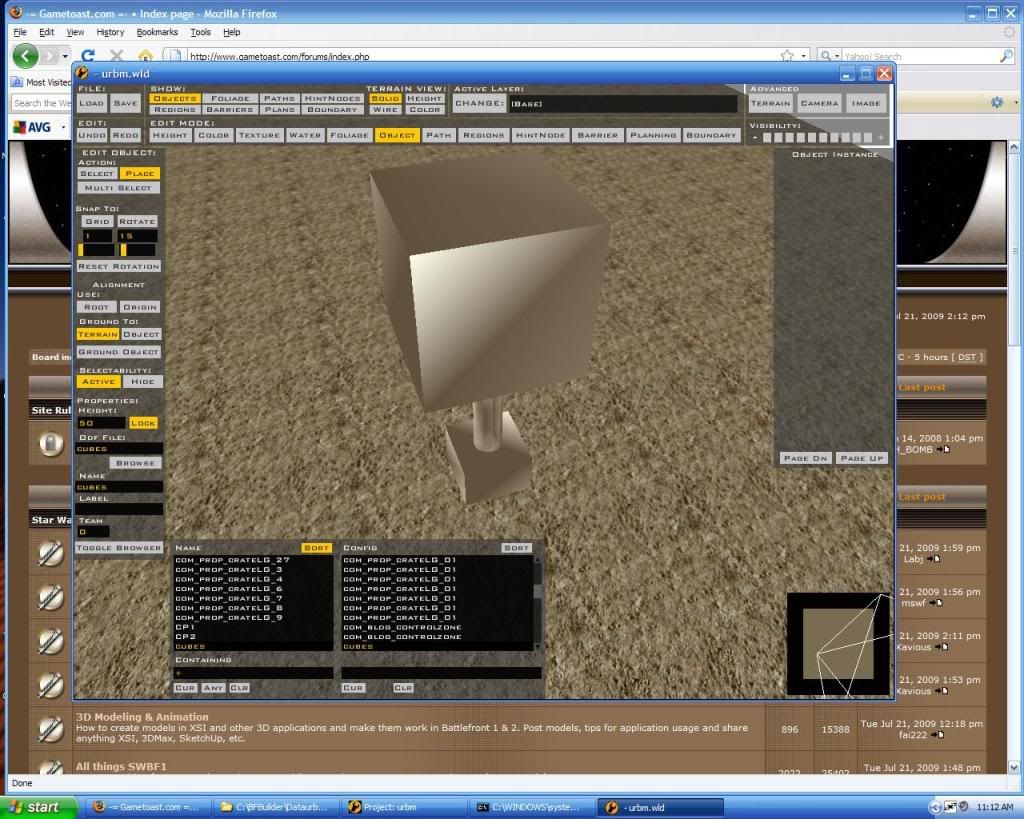Screen dimensions: 1024x819
Task: Click Firefox icon in taskbar Gametoast item
Action: [99, 807]
